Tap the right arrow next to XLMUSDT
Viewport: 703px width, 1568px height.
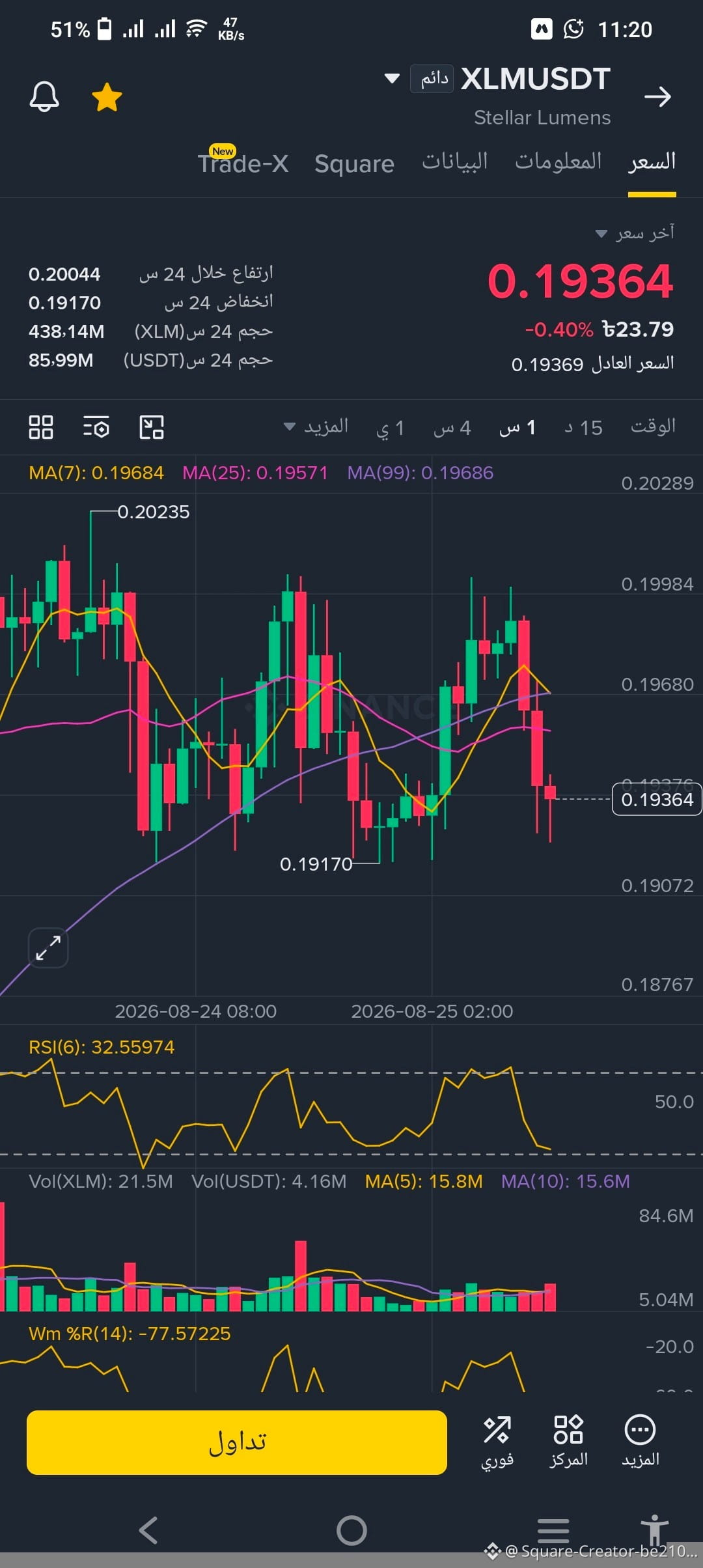point(657,97)
